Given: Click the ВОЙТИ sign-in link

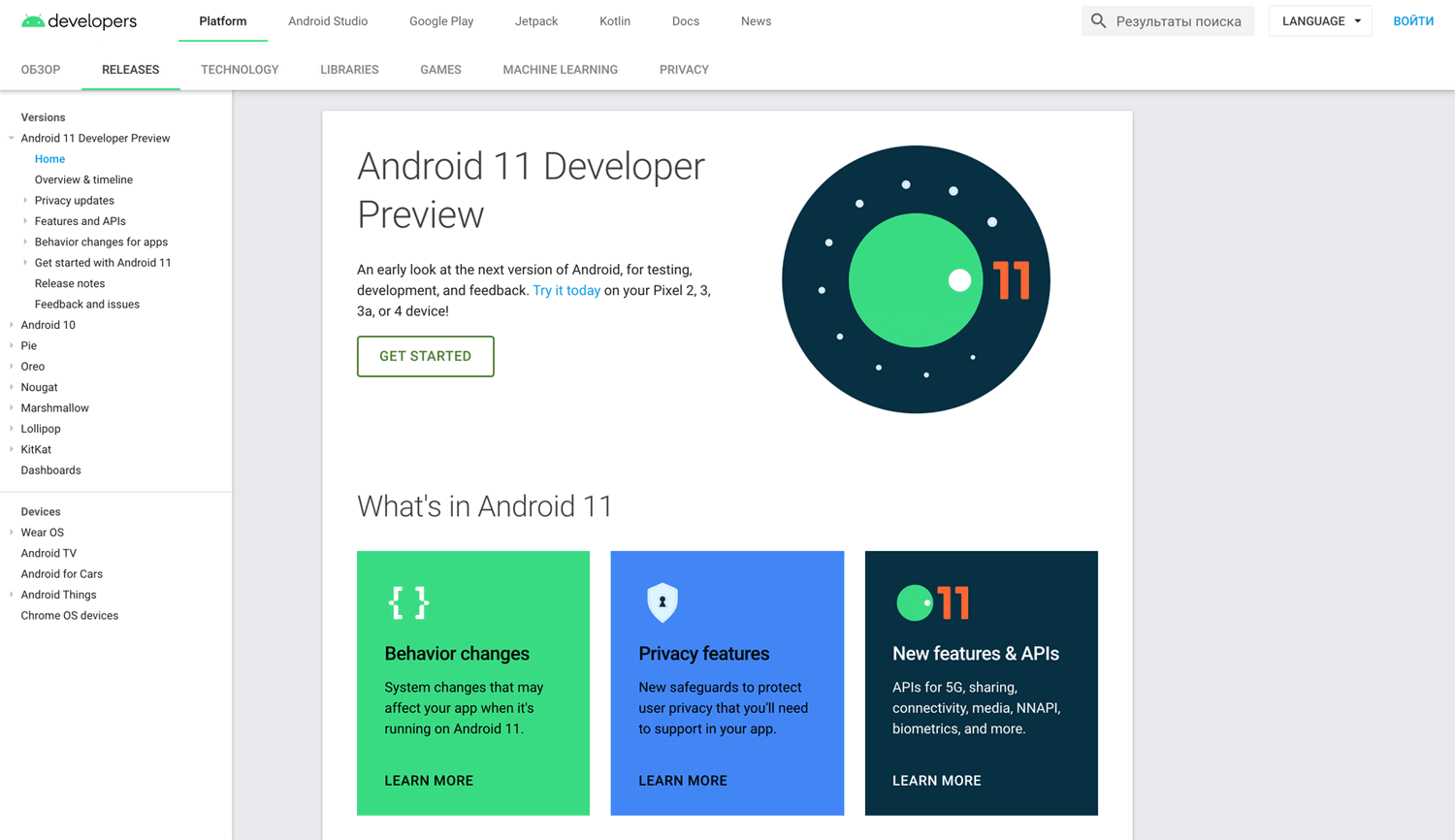Looking at the screenshot, I should tap(1413, 20).
